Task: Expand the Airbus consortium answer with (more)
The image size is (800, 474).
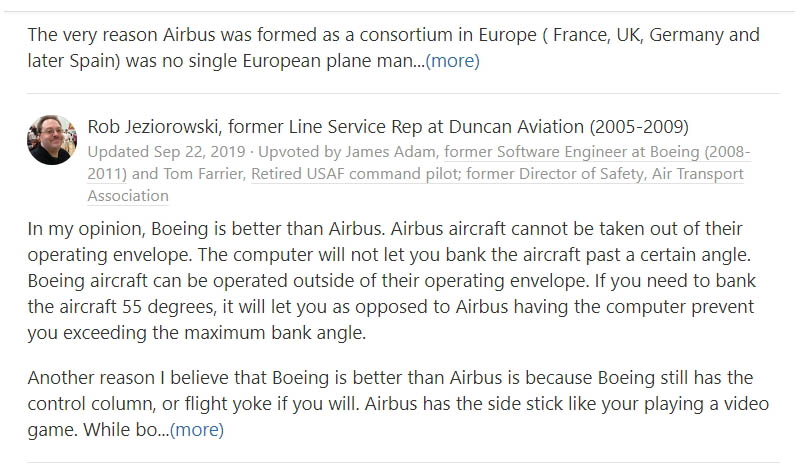Action: [453, 61]
